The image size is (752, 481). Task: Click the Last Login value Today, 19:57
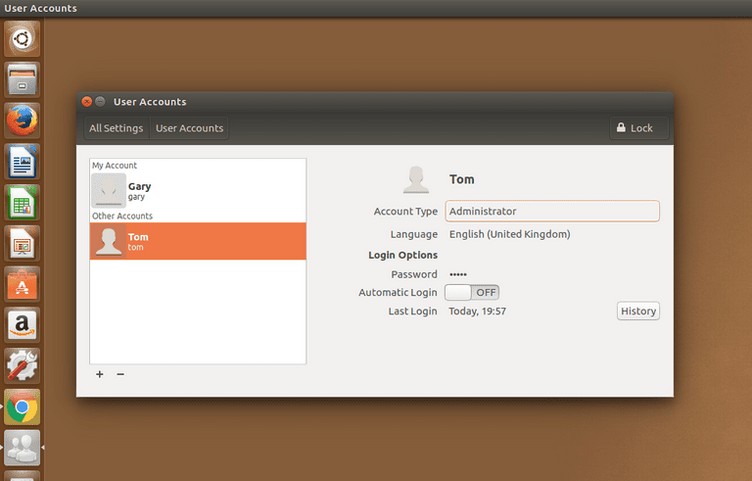pyautogui.click(x=477, y=311)
